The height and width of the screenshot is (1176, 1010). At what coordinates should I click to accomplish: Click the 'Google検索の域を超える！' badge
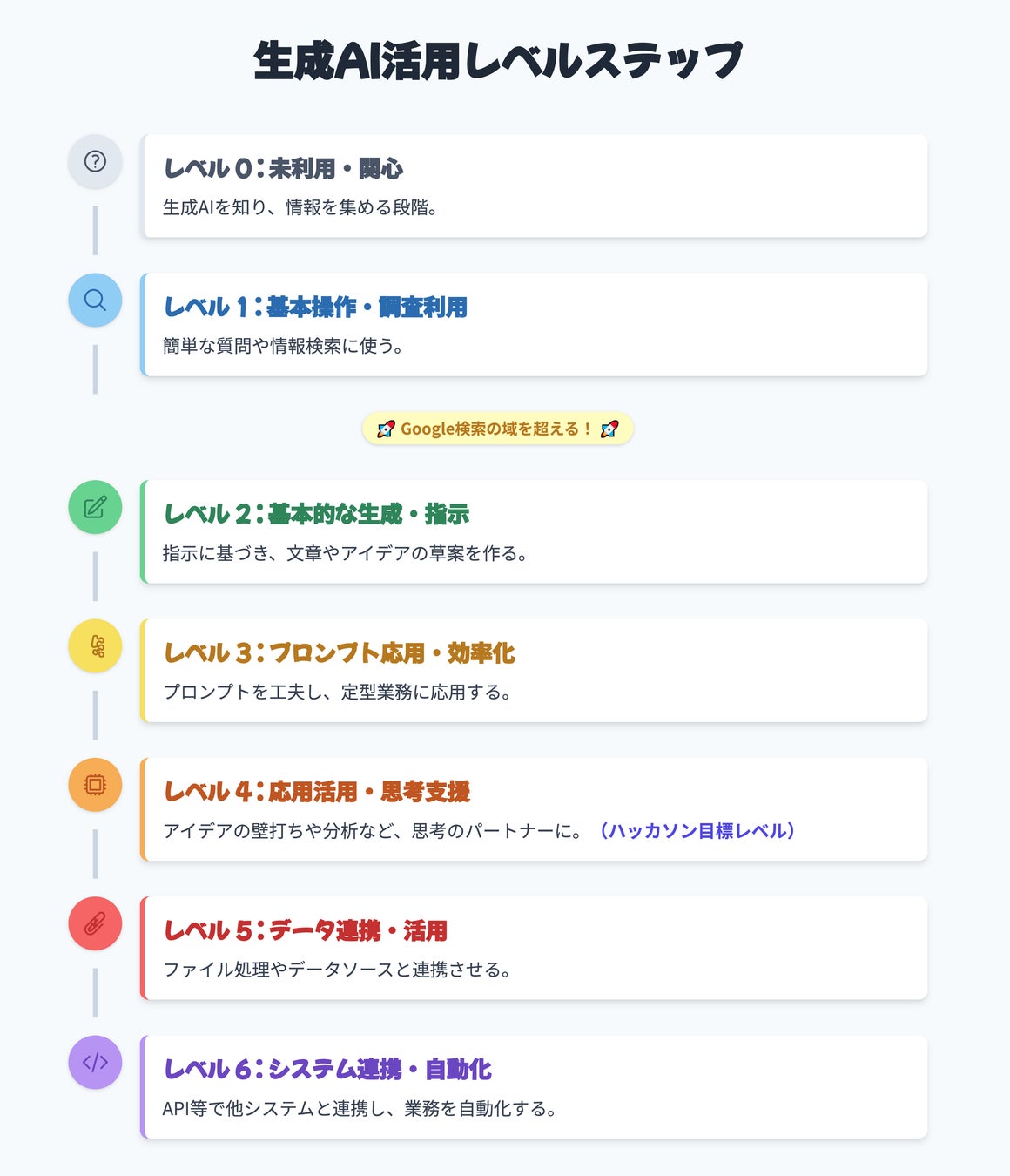[x=496, y=429]
